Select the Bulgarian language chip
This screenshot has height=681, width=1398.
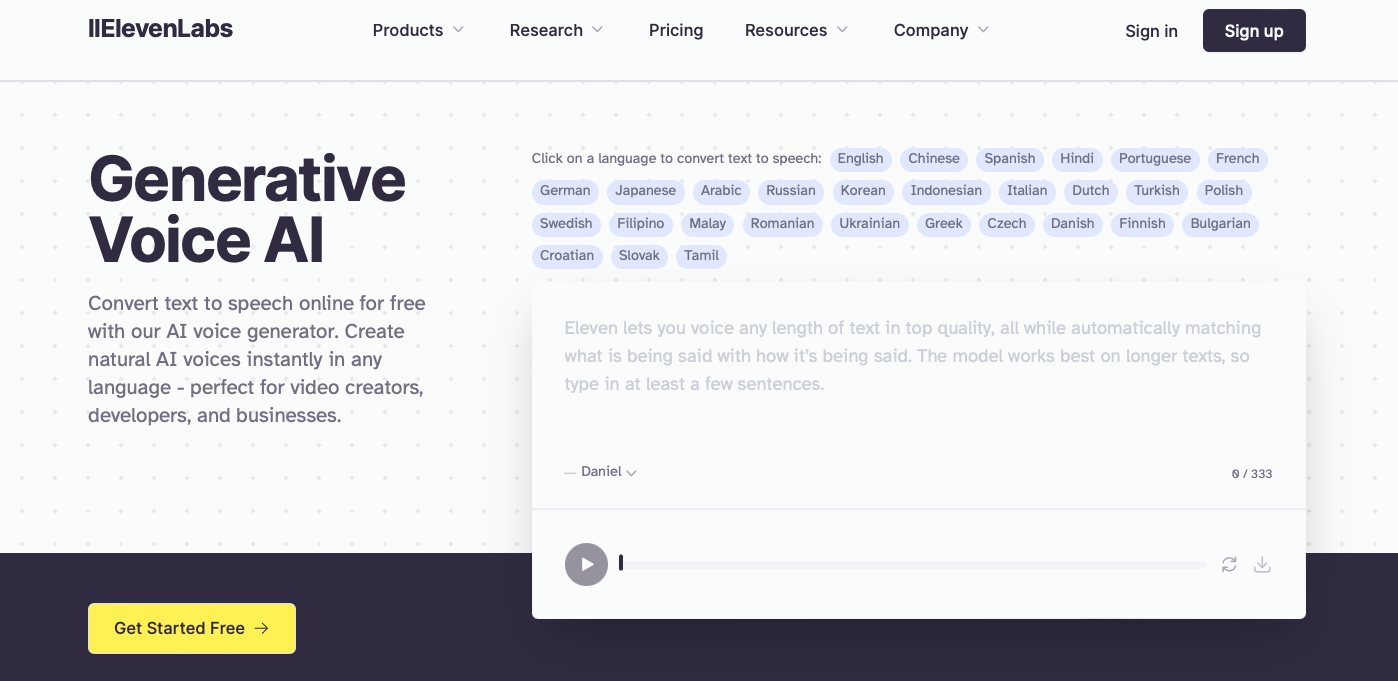pyautogui.click(x=1220, y=224)
